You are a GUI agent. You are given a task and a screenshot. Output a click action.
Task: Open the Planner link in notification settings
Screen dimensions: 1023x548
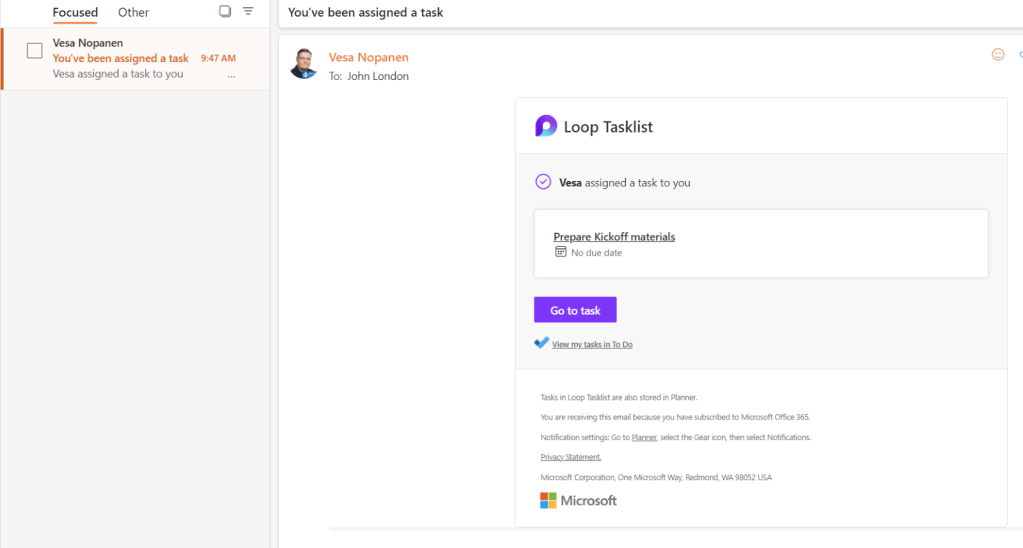(x=644, y=438)
